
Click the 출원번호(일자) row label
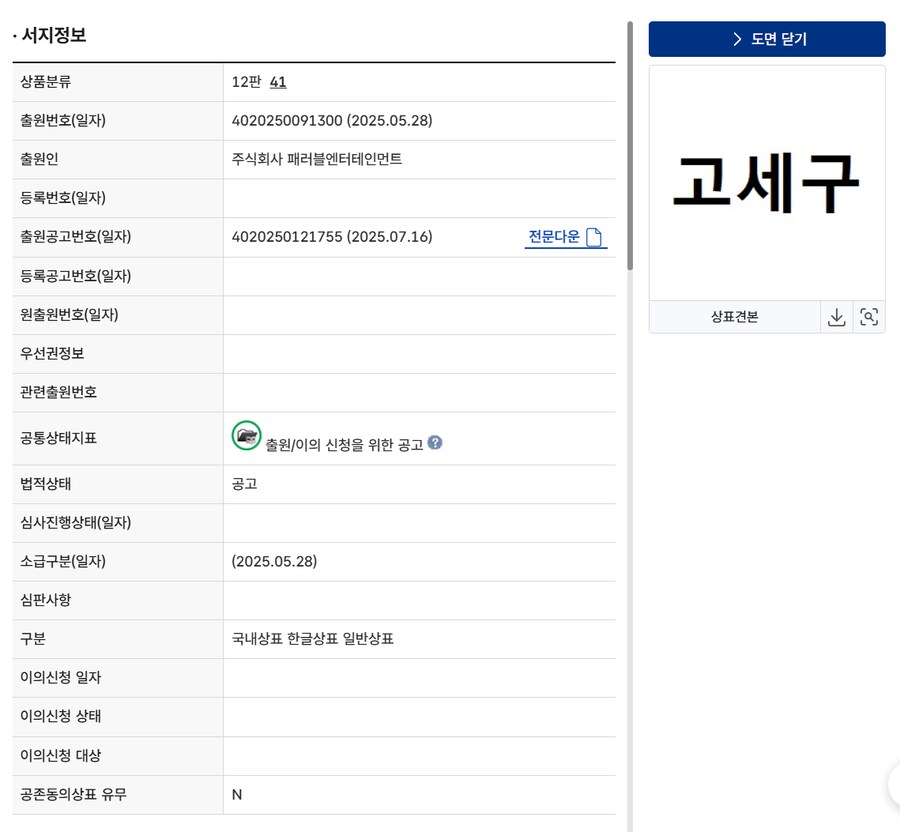[63, 120]
